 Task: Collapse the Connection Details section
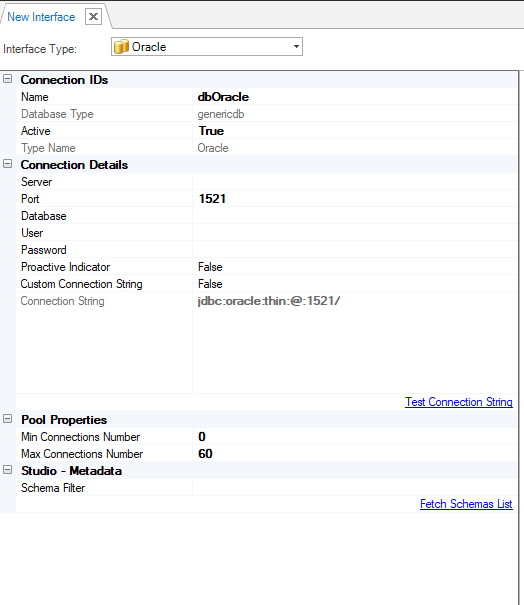[7, 164]
